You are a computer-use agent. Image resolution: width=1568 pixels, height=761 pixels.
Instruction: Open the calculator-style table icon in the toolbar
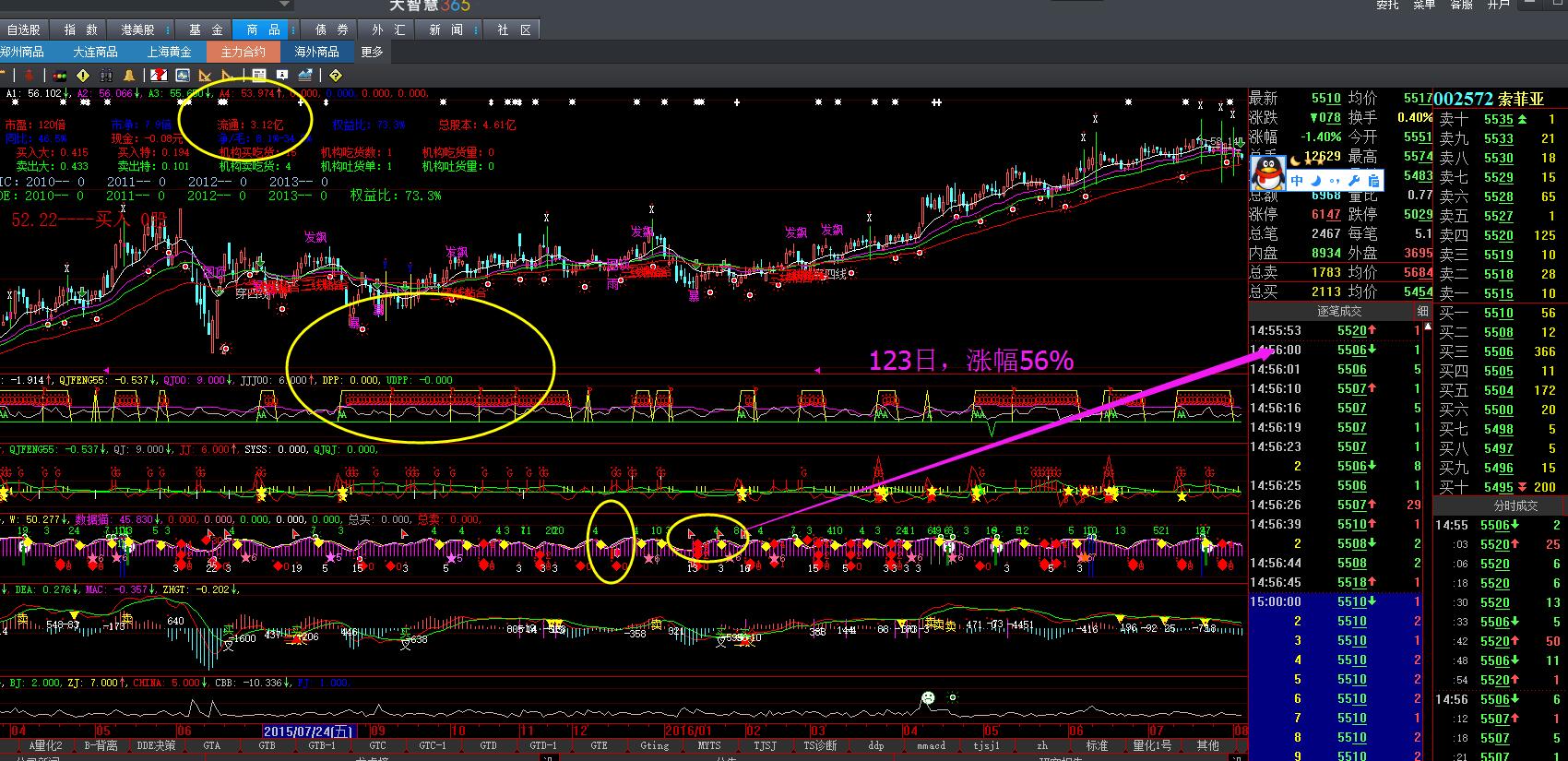(x=259, y=75)
